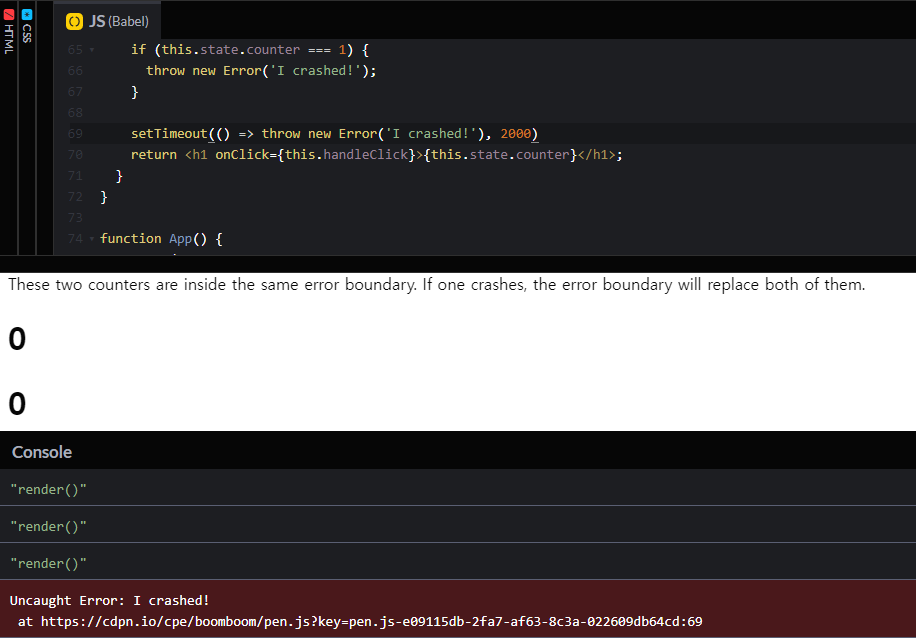
Task: Collapse the if block at line 65
Action: click(x=92, y=50)
